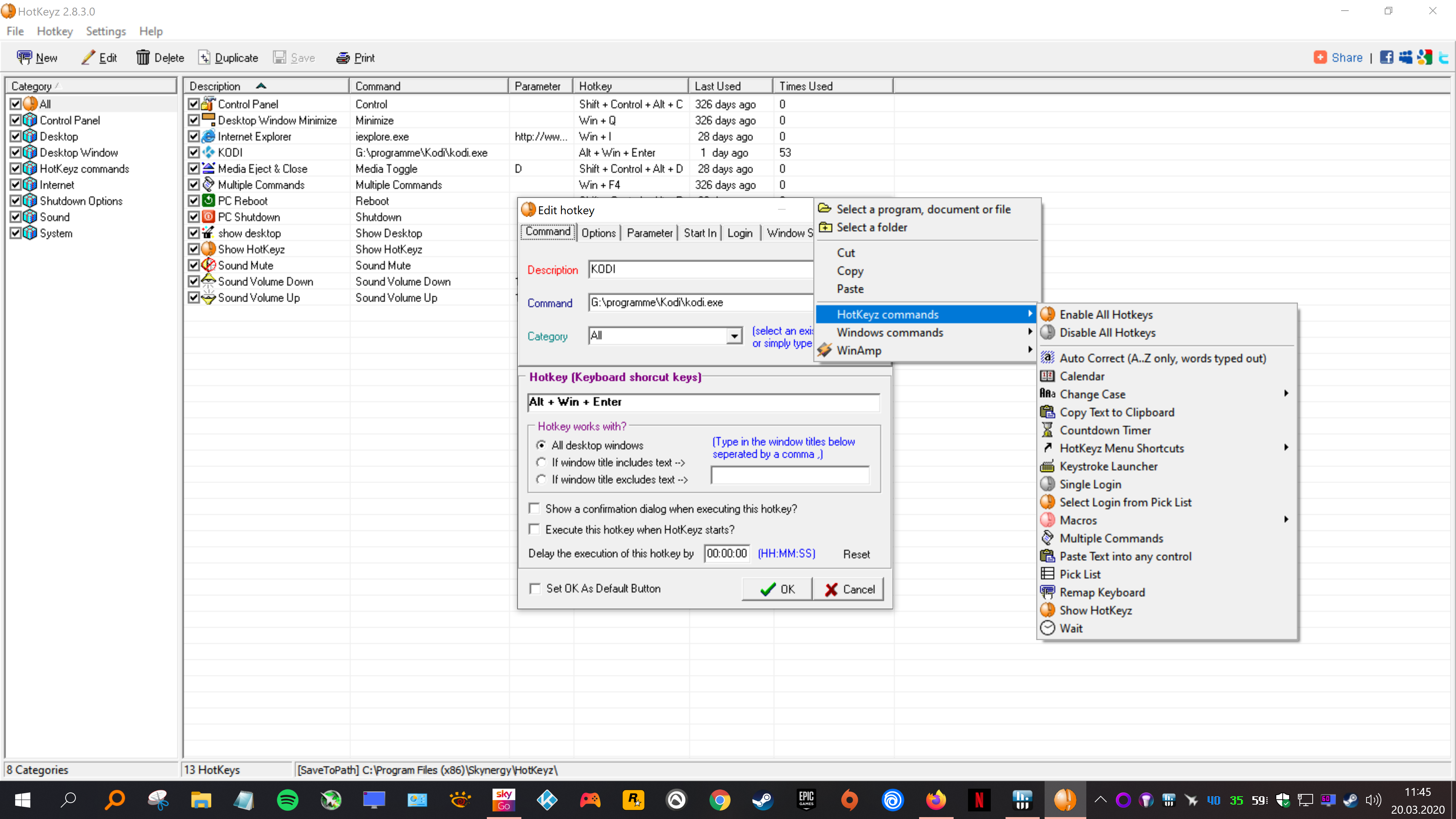Viewport: 1456px width, 819px height.
Task: Select Countdown Timer hourglass menu entry
Action: pos(1105,430)
